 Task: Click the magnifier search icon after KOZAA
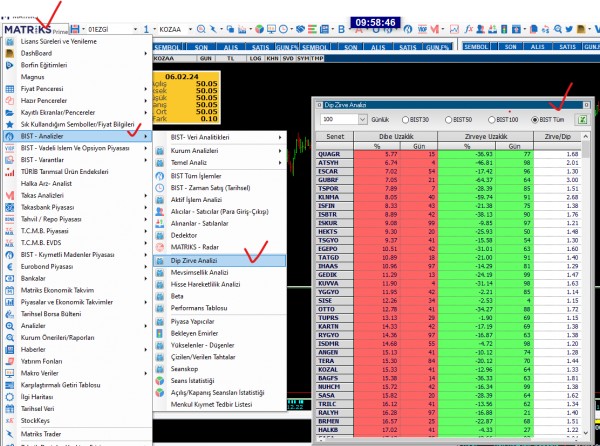click(201, 29)
